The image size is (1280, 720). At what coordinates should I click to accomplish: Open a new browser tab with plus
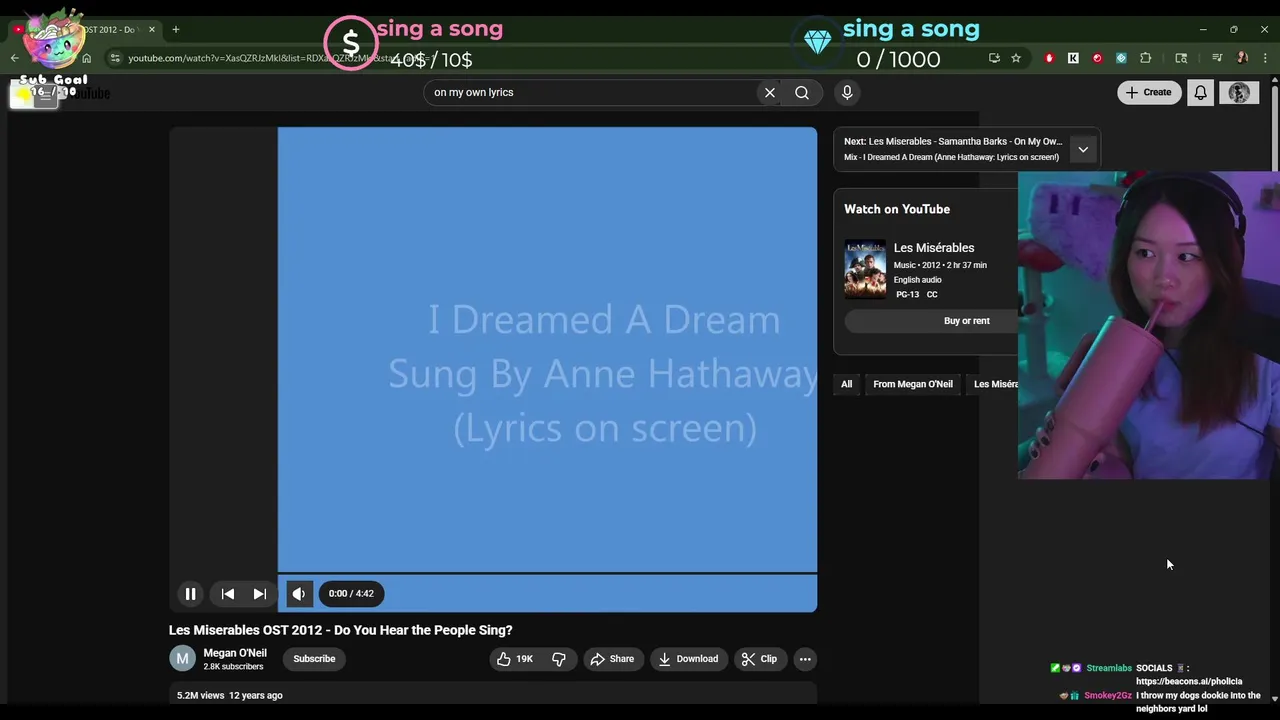[x=175, y=29]
